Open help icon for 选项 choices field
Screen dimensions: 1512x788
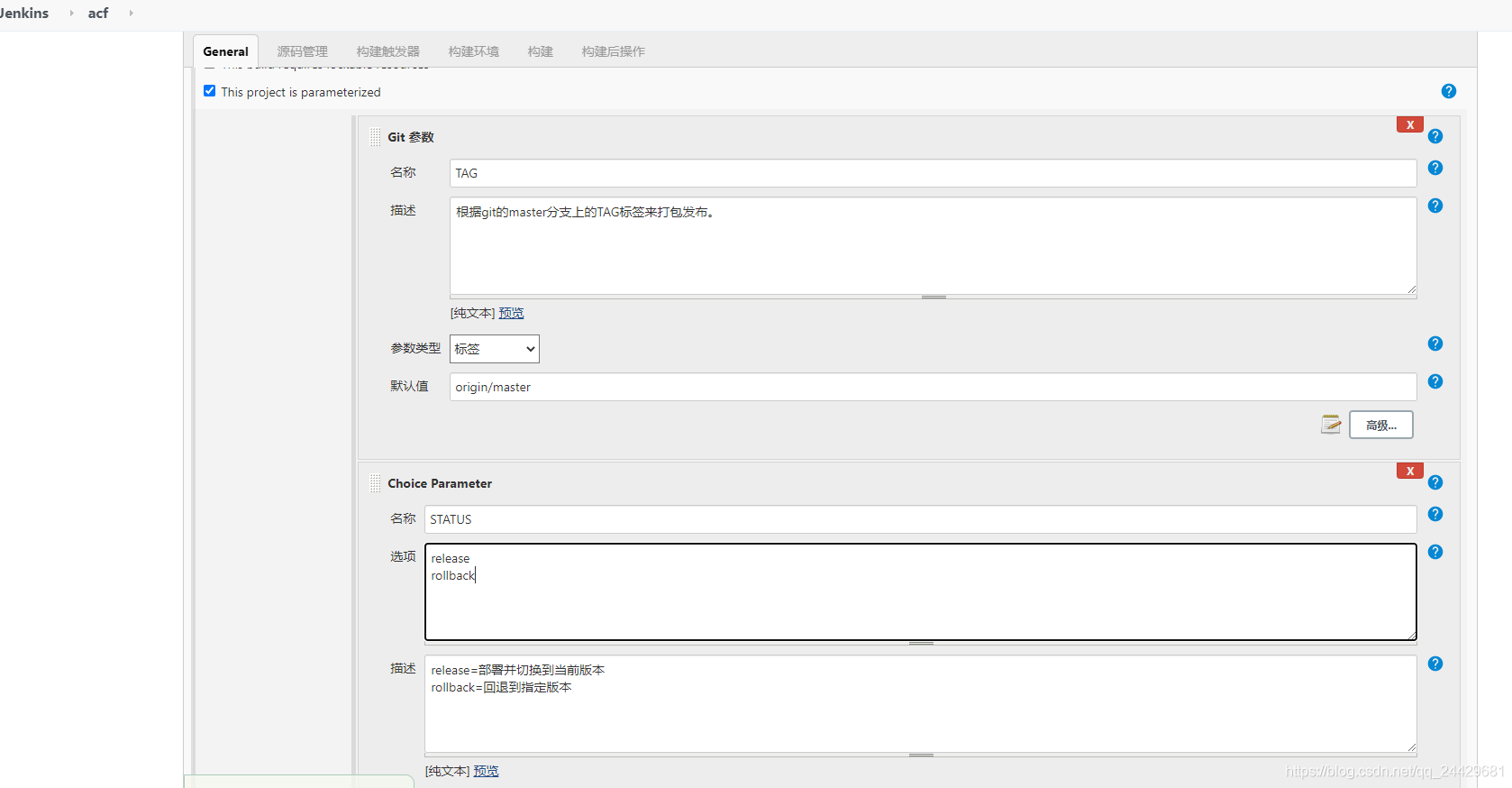tap(1435, 552)
